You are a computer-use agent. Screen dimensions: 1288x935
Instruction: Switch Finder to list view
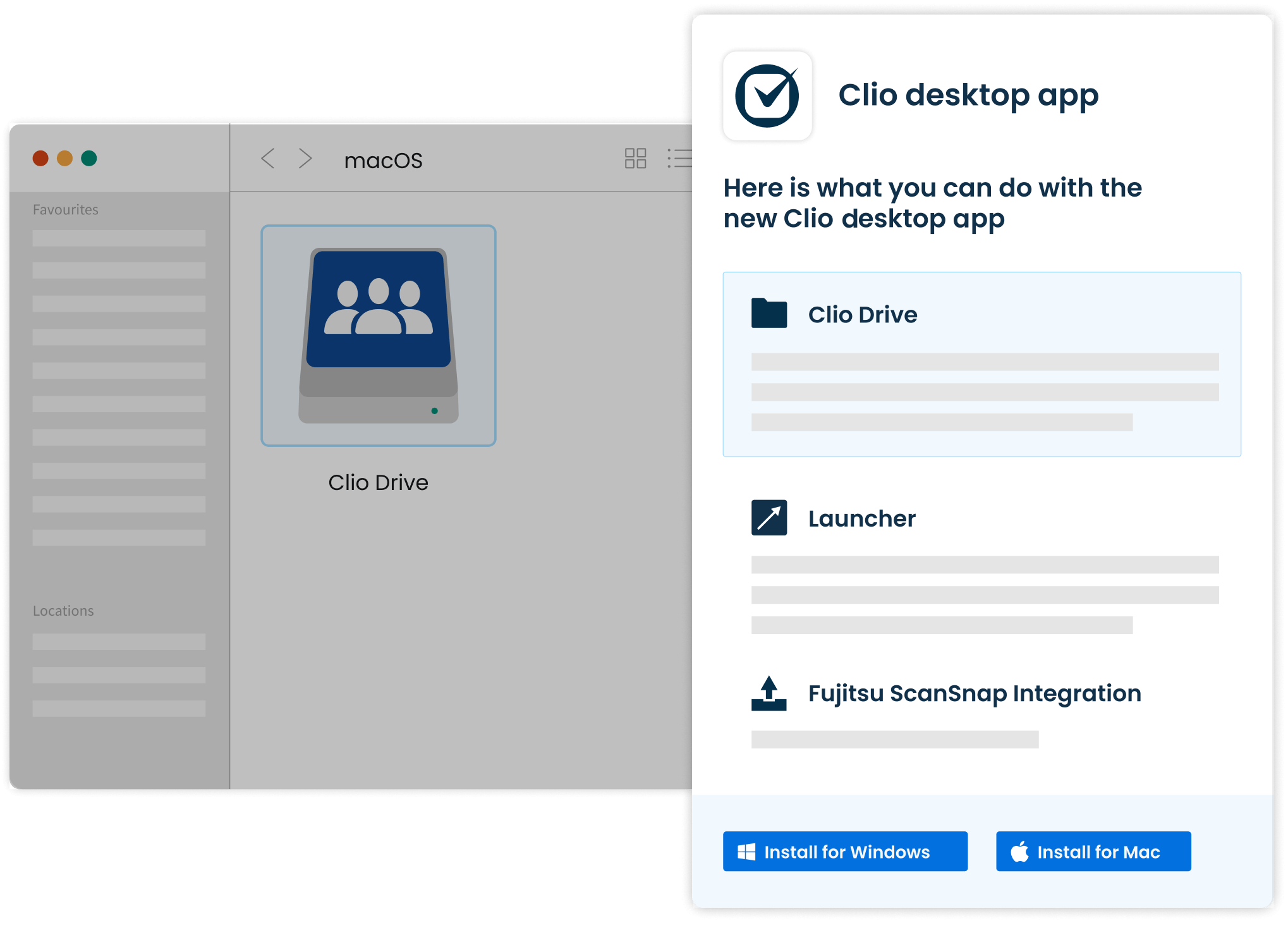pos(679,158)
